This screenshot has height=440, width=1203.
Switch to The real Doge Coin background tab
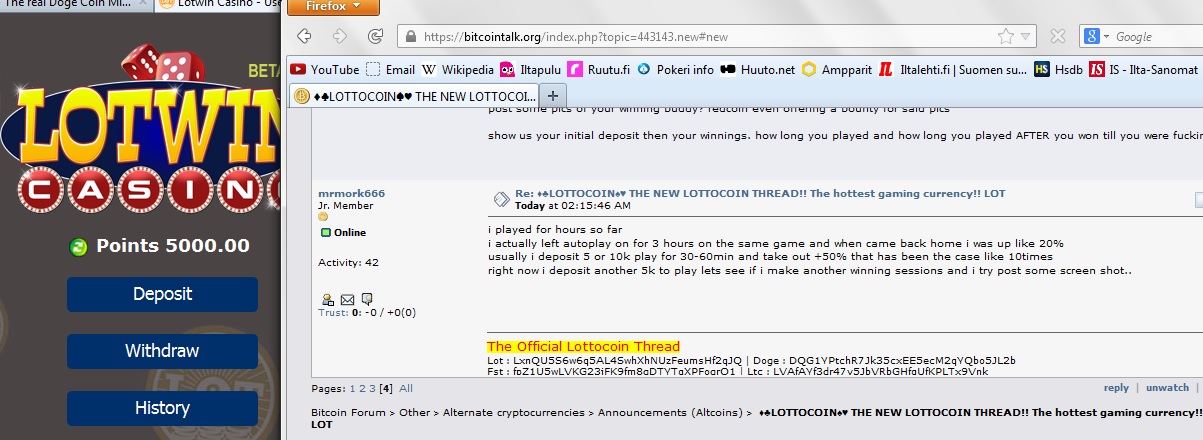pyautogui.click(x=75, y=5)
